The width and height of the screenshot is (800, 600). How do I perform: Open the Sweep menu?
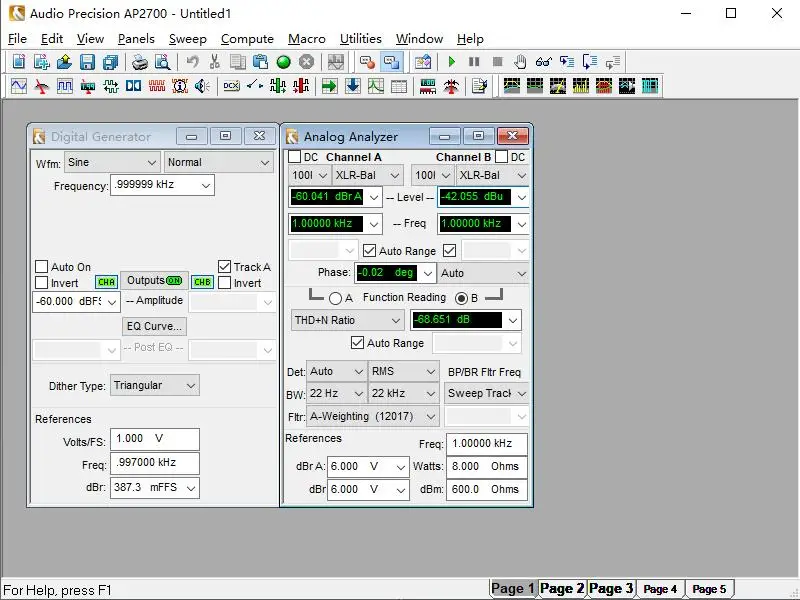[187, 39]
